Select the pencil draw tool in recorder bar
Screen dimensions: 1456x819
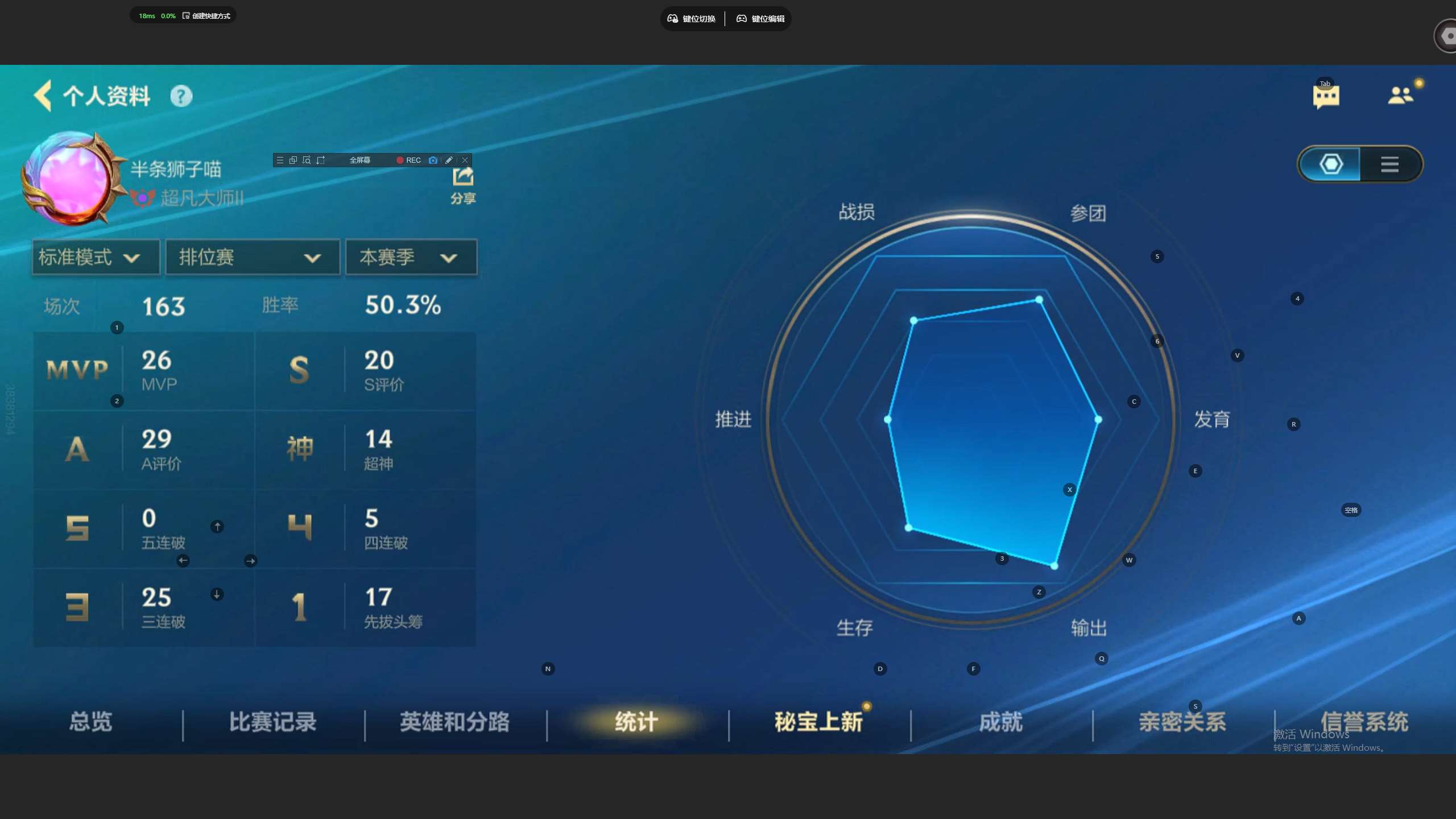click(449, 160)
